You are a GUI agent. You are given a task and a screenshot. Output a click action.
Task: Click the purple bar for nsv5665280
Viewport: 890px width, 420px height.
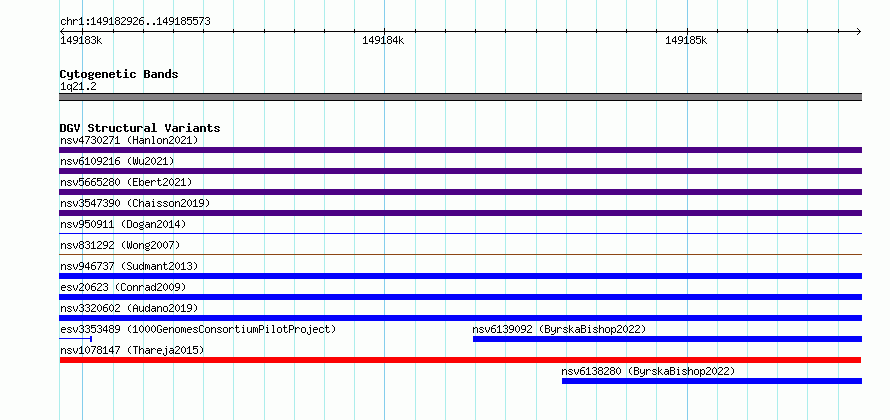click(x=460, y=192)
